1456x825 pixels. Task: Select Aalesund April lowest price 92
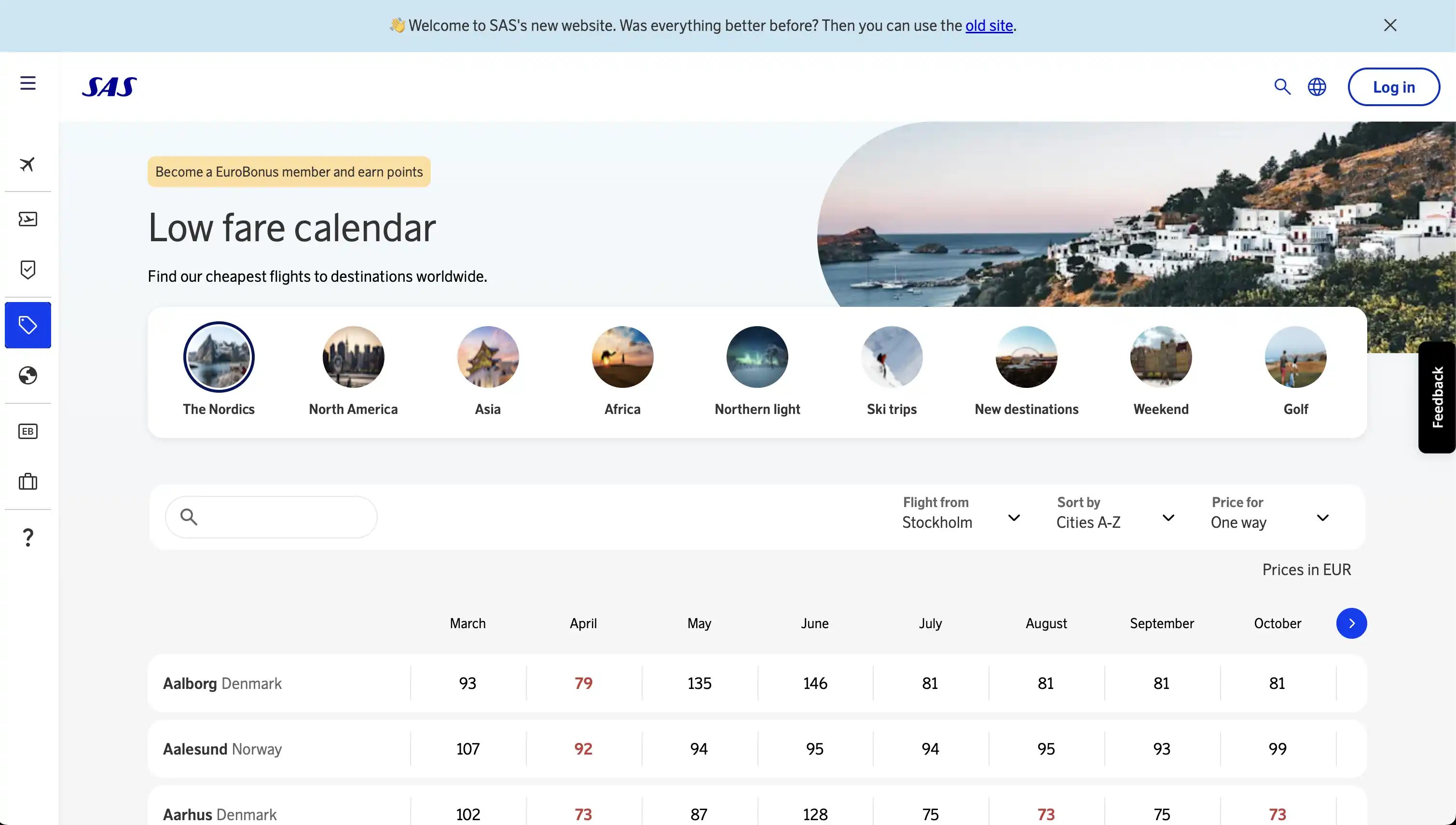[x=584, y=749]
